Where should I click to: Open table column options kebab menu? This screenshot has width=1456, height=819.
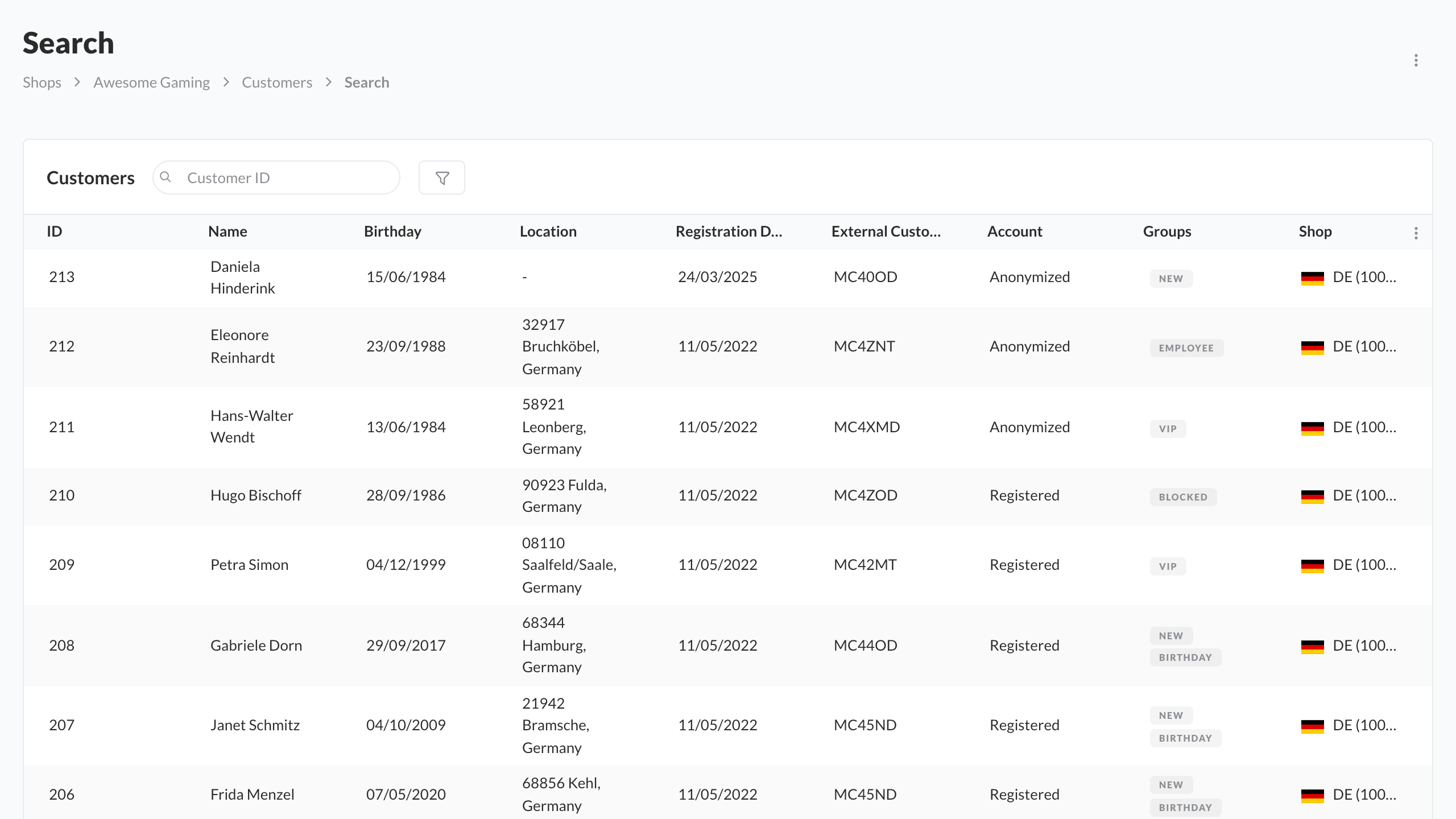coord(1416,233)
